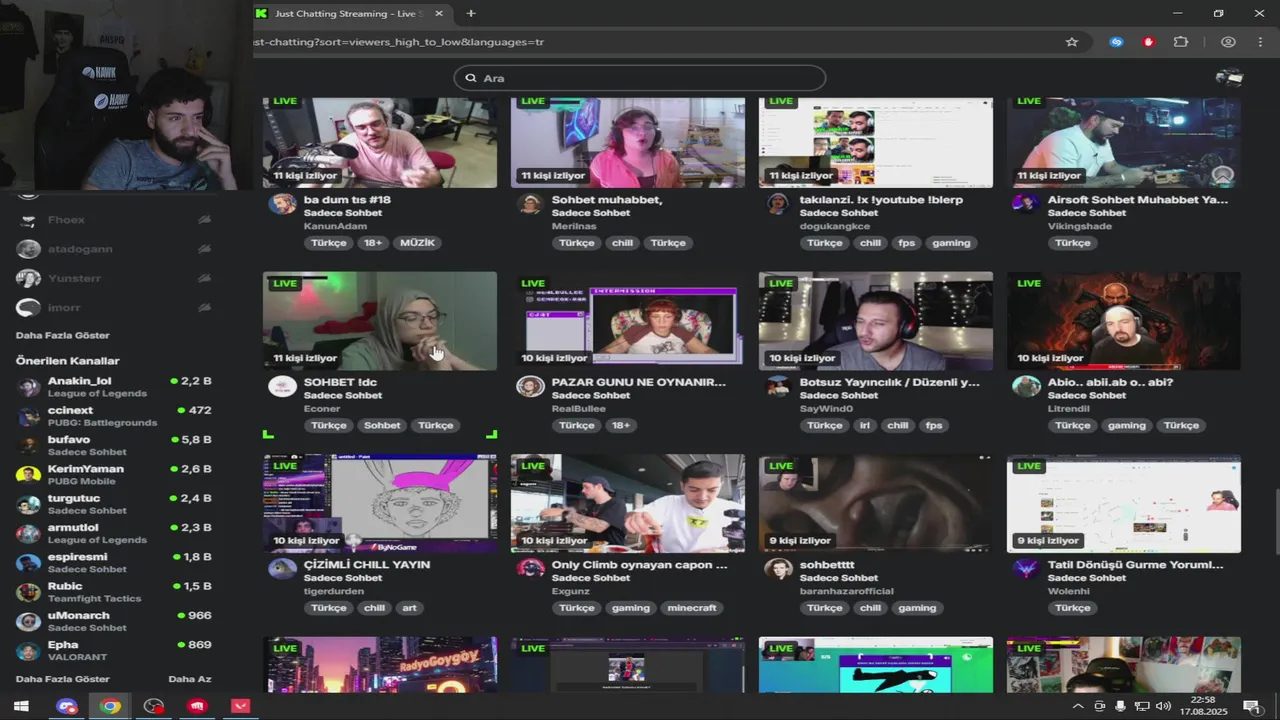
Task: Open the system volume control
Action: coord(1163,706)
